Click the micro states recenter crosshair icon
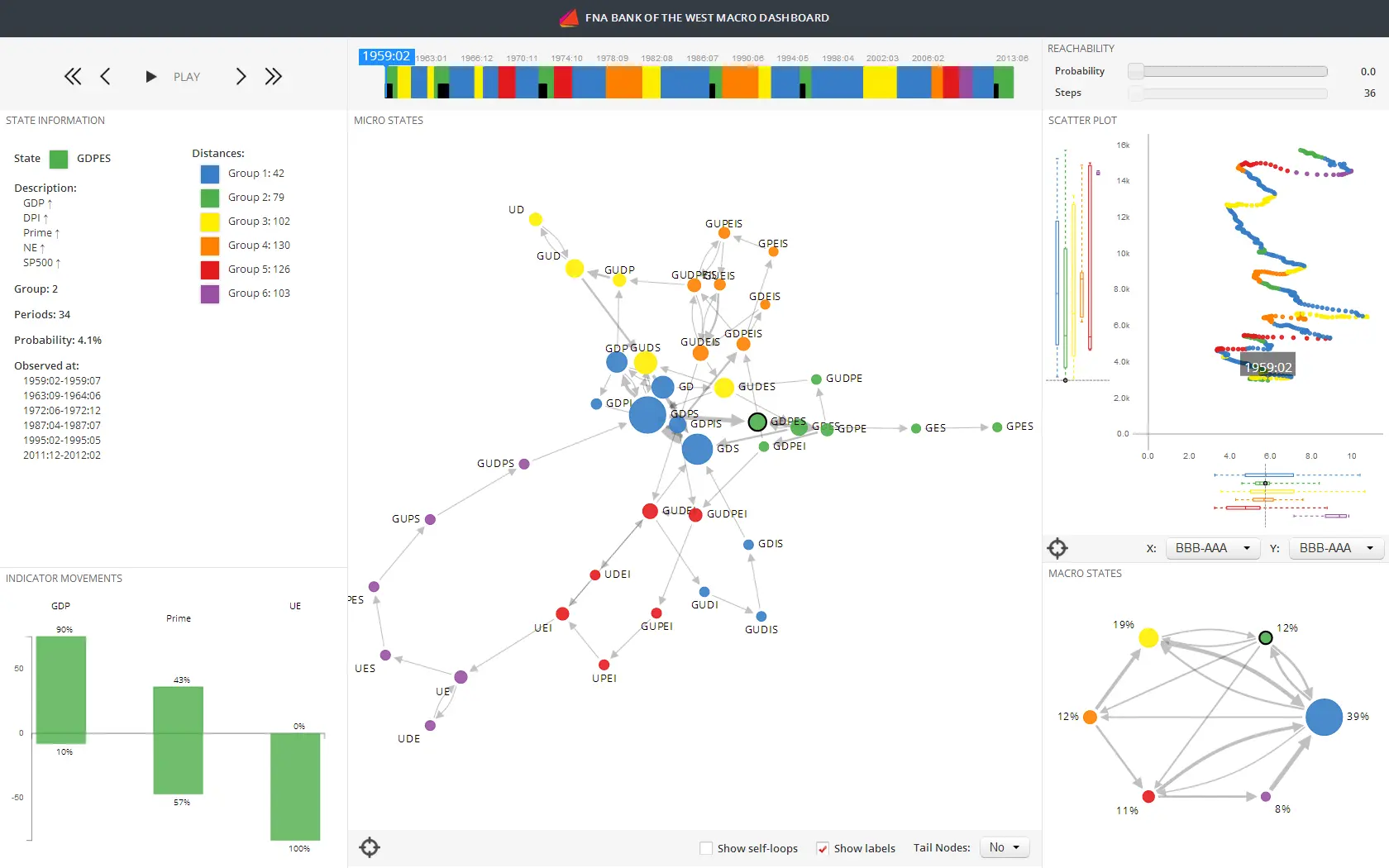The width and height of the screenshot is (1389, 868). click(370, 847)
